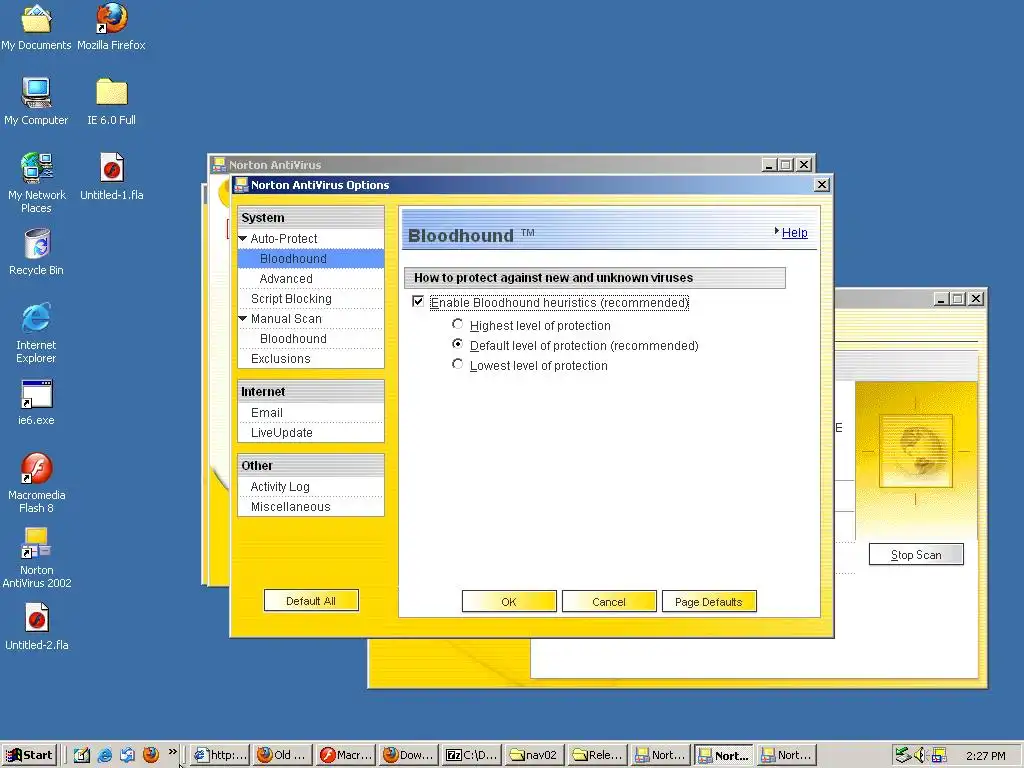Launch Firefox from quick launch bar

click(151, 755)
